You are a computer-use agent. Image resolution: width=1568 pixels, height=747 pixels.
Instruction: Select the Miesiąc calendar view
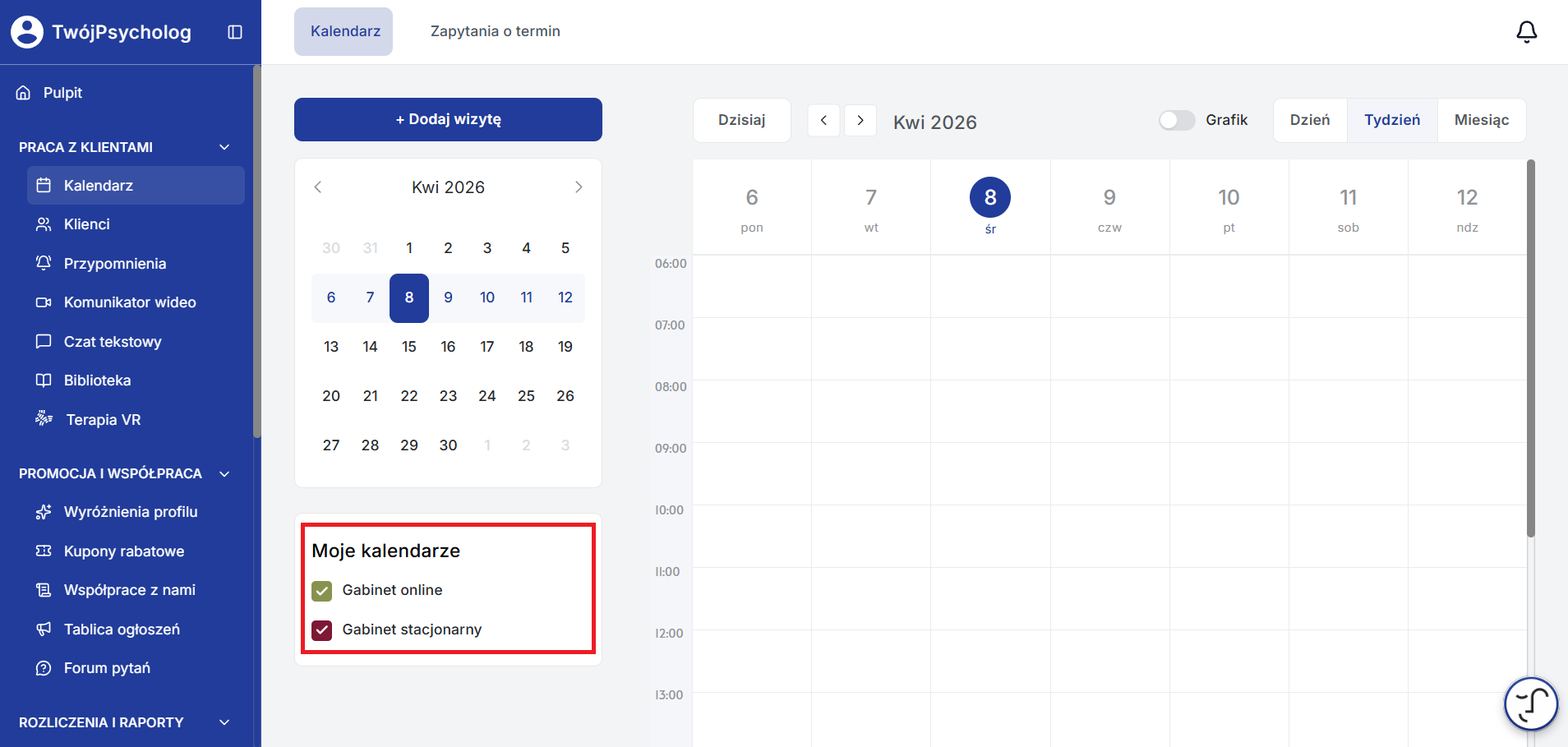tap(1481, 120)
